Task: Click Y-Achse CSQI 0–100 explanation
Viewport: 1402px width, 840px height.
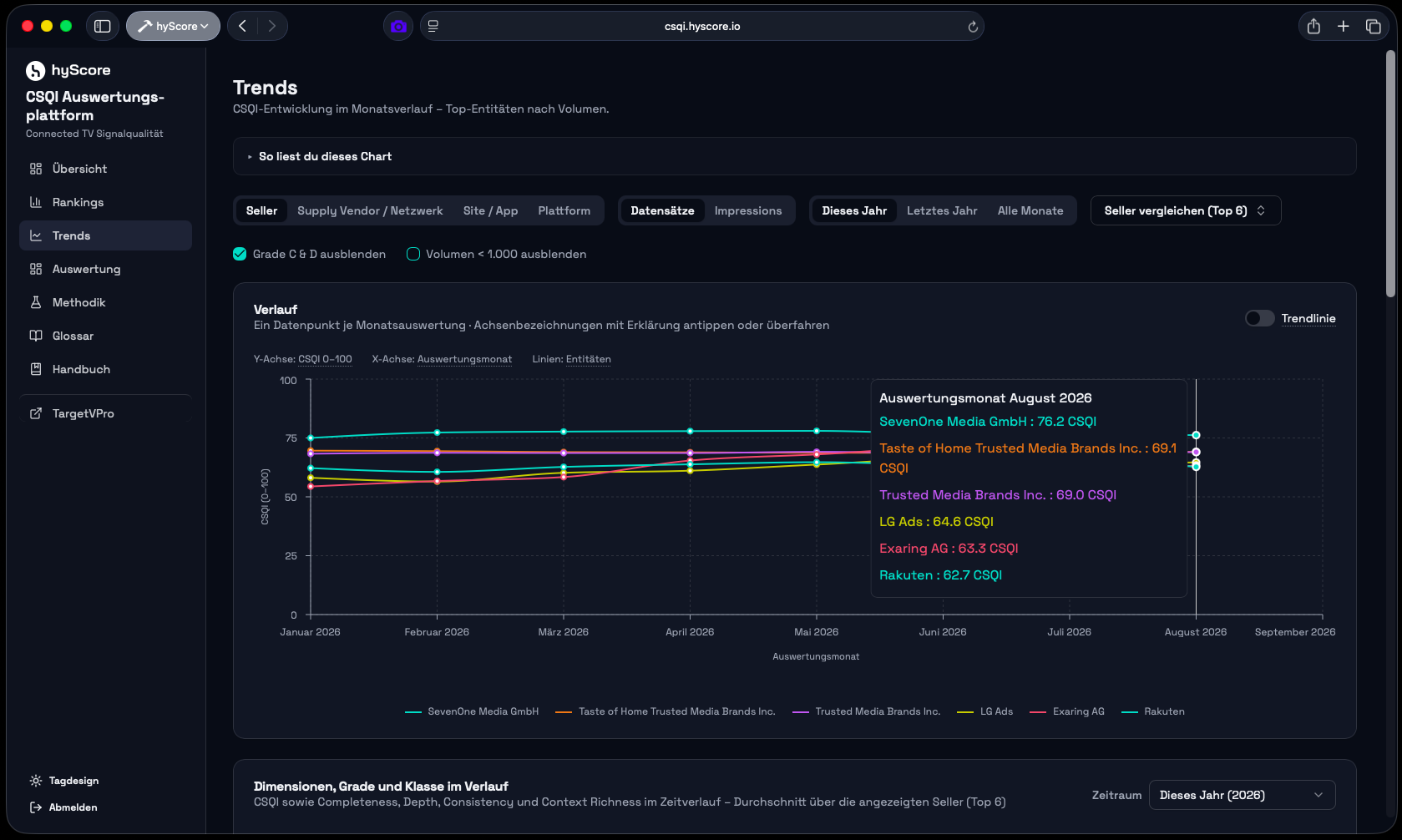Action: coord(325,359)
